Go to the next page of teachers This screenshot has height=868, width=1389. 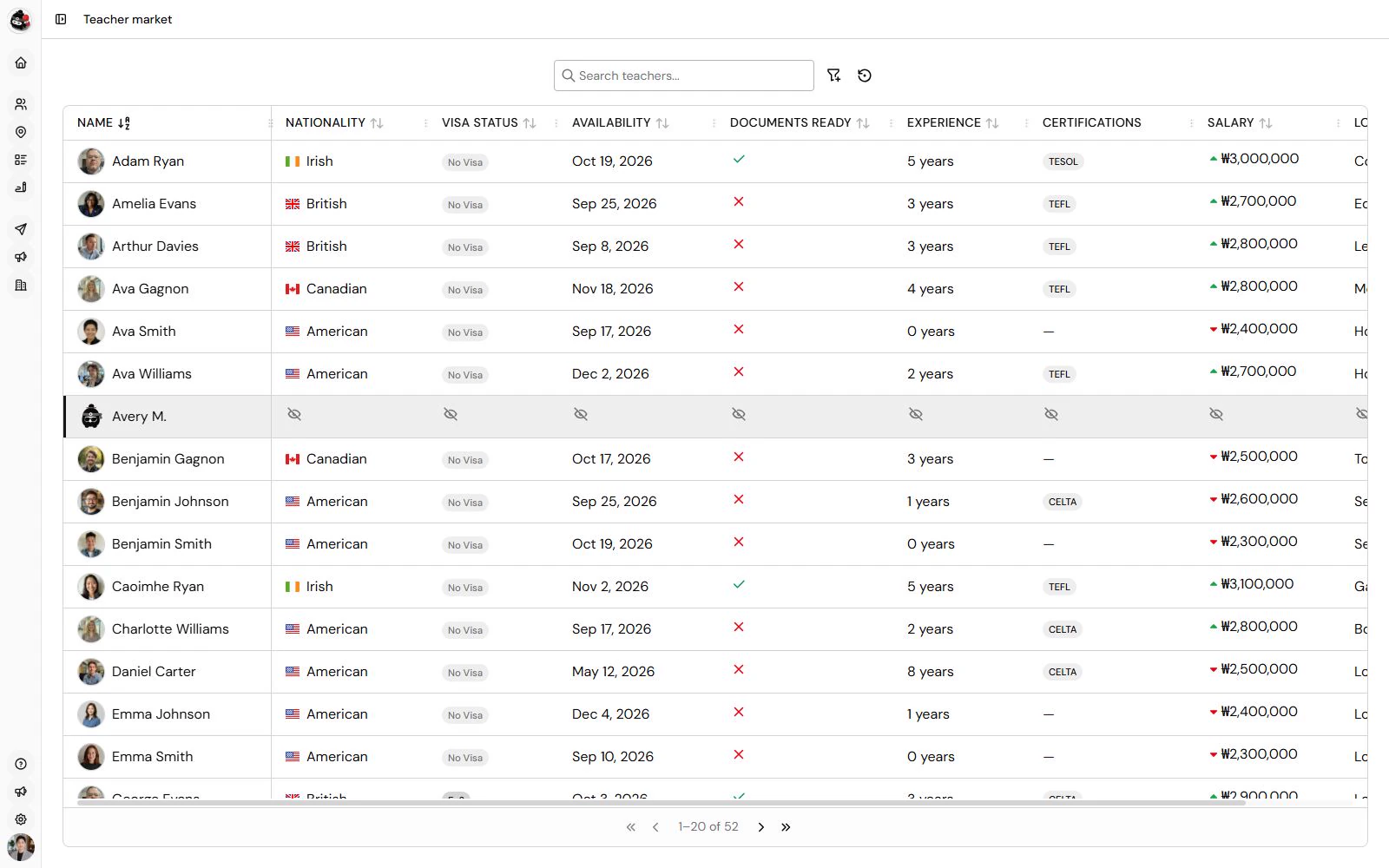coord(761,827)
